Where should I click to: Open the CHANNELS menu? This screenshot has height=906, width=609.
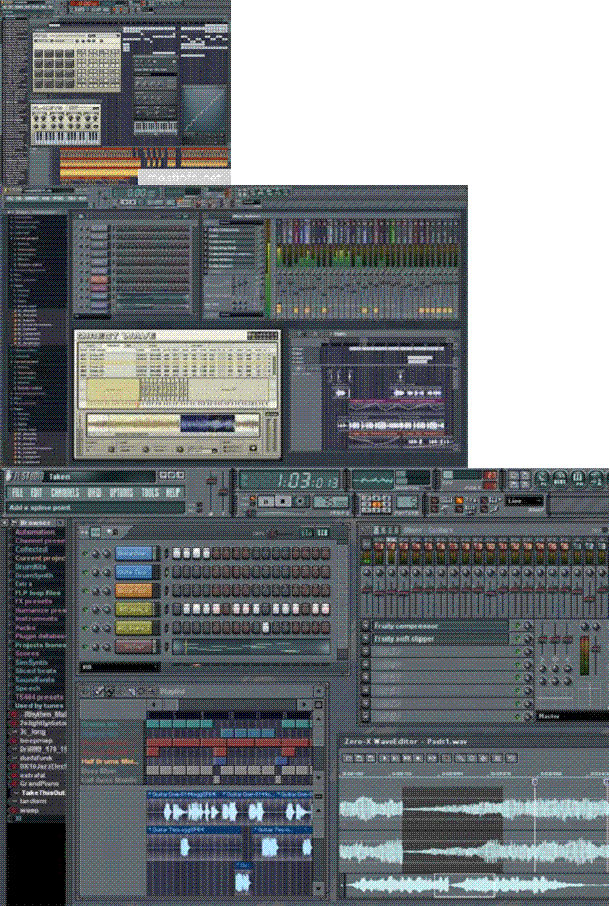pos(64,492)
